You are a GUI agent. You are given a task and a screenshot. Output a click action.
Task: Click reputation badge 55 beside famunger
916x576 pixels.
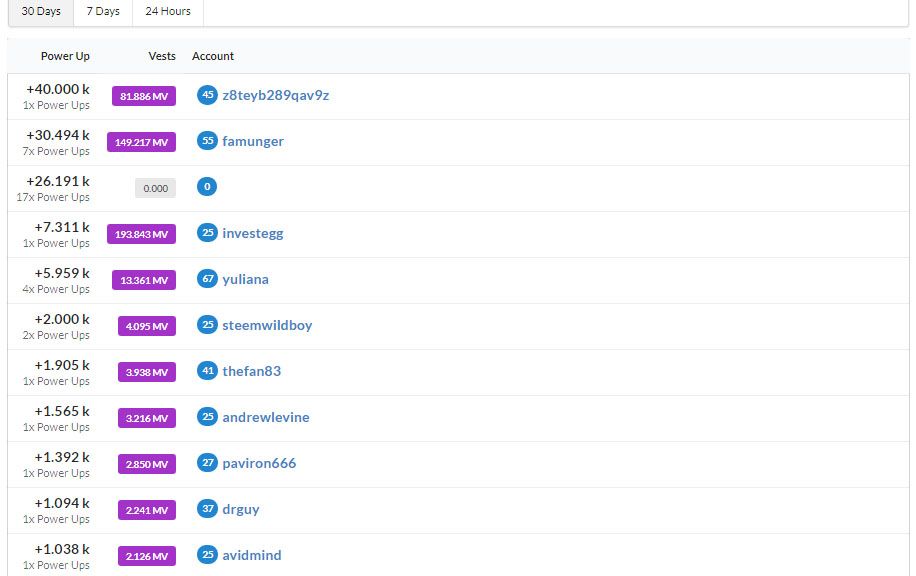(207, 141)
